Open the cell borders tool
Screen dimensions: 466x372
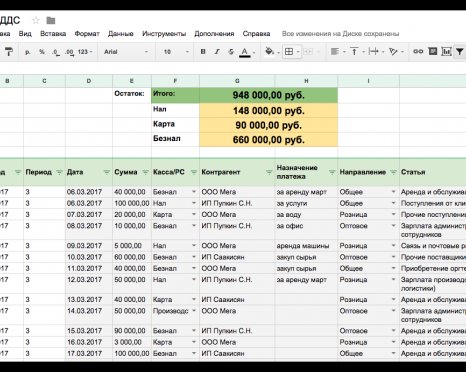coord(289,52)
